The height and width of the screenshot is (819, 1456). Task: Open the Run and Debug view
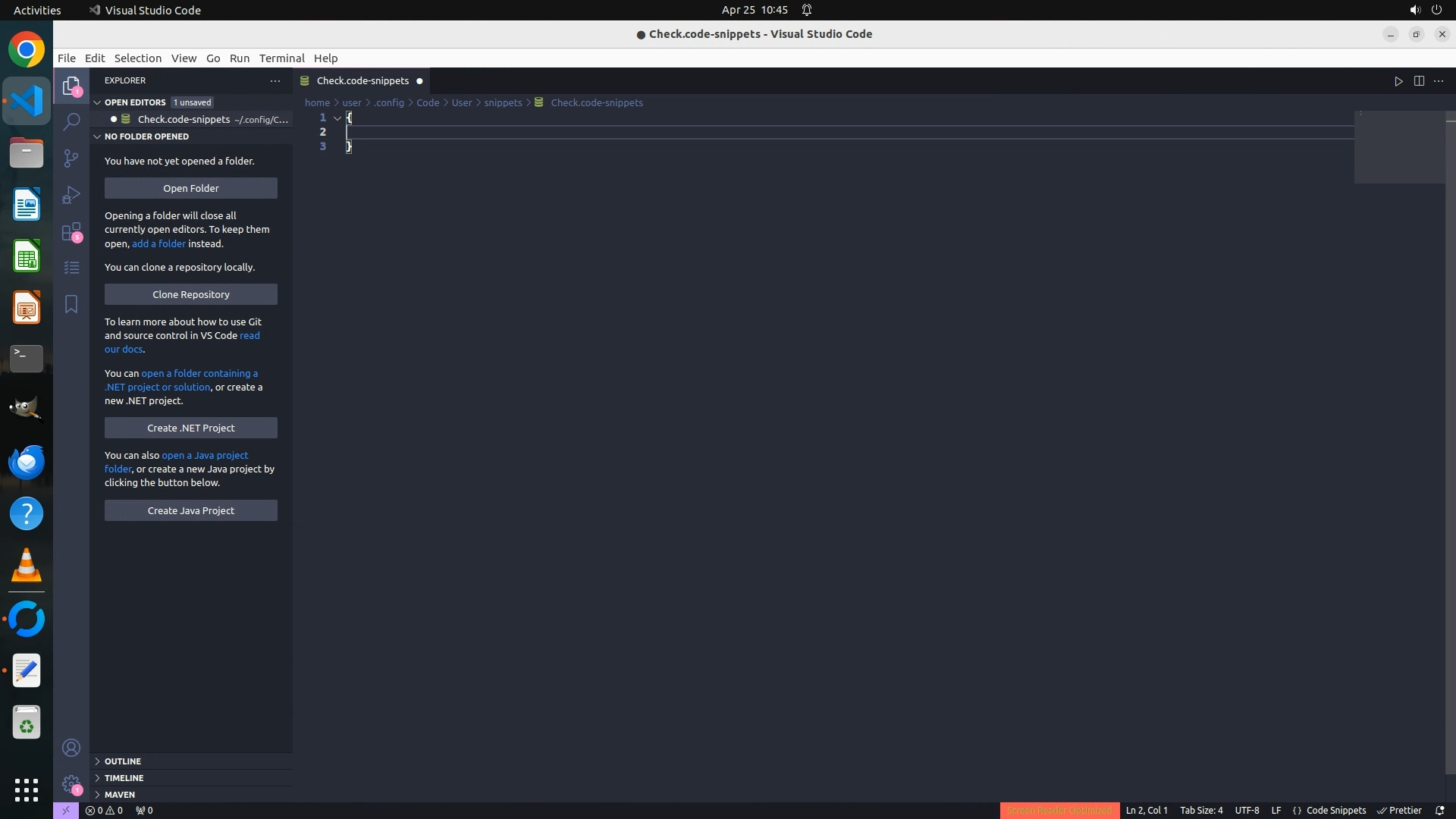[71, 195]
